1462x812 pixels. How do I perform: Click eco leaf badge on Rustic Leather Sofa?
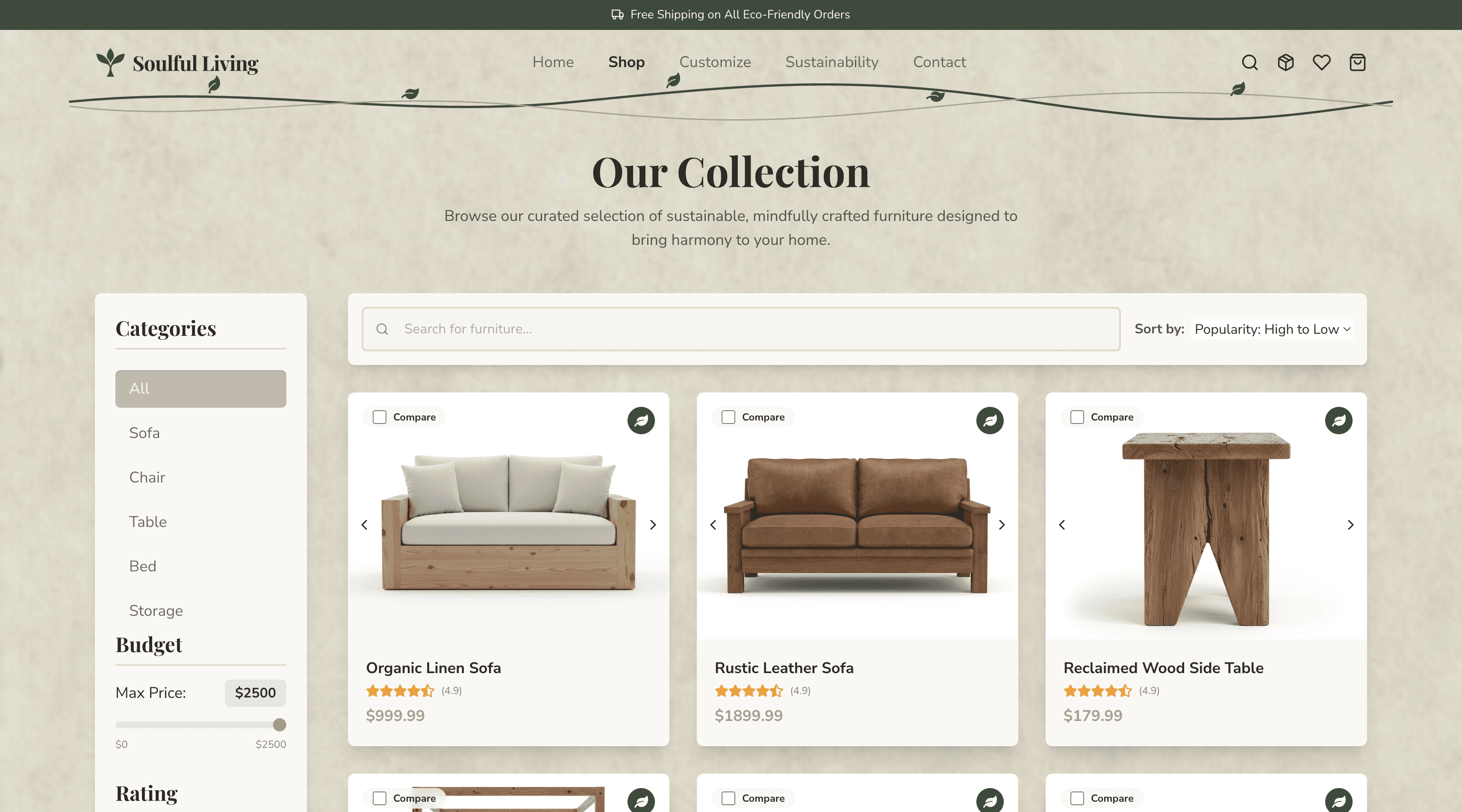(990, 421)
